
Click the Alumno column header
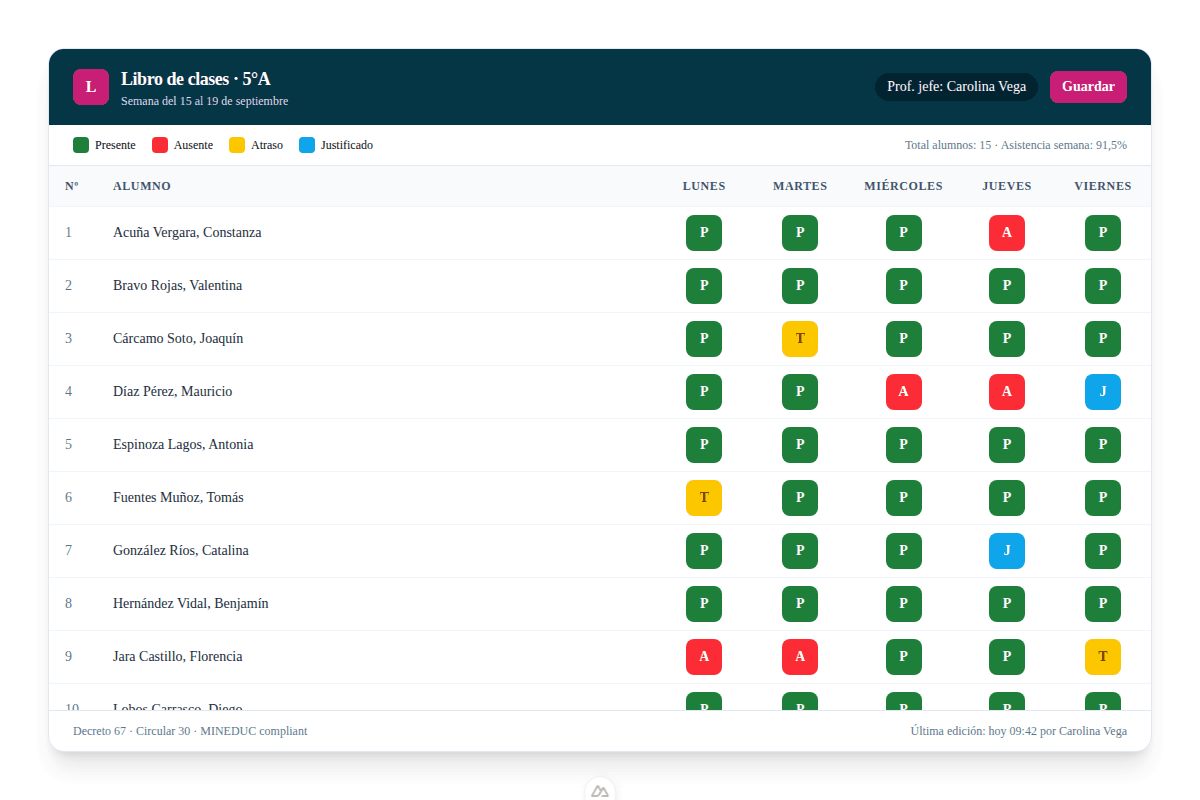(142, 186)
